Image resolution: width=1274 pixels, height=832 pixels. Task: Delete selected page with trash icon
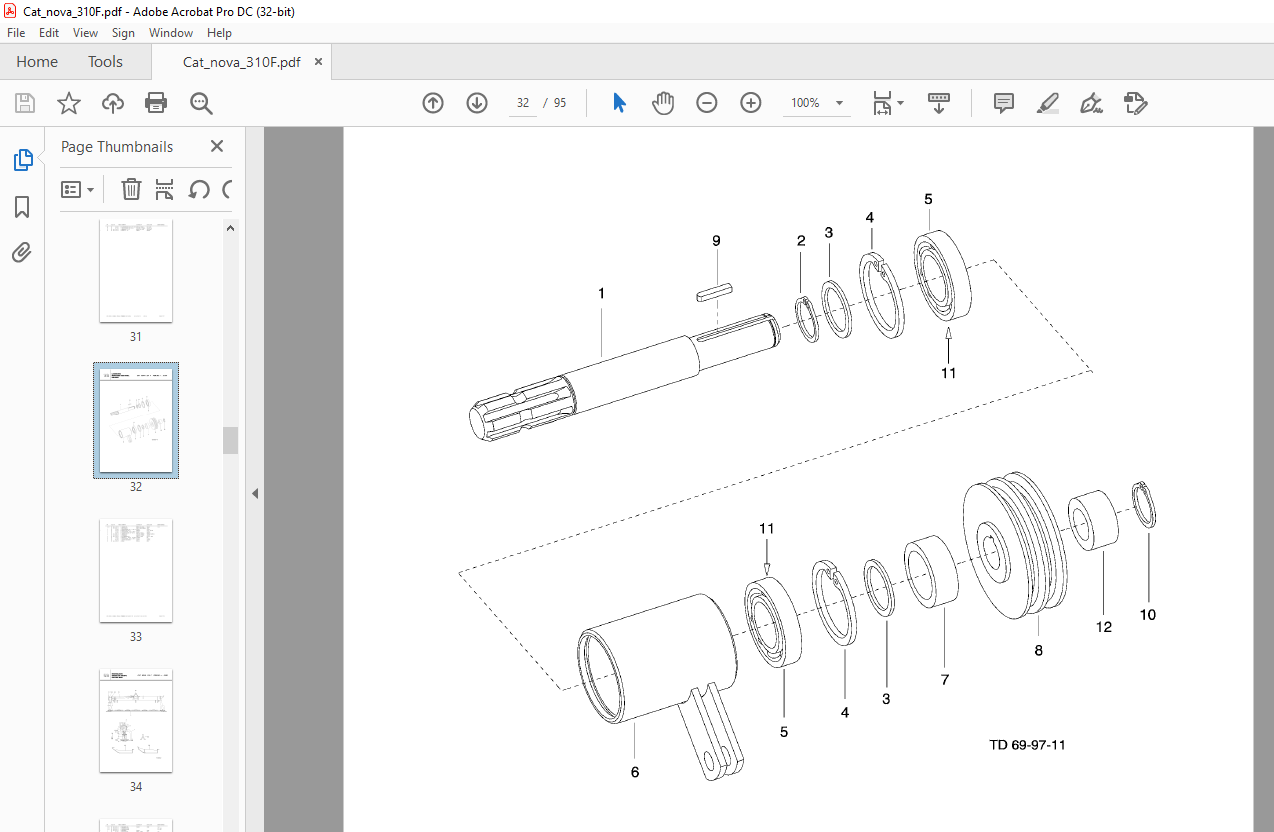click(131, 189)
